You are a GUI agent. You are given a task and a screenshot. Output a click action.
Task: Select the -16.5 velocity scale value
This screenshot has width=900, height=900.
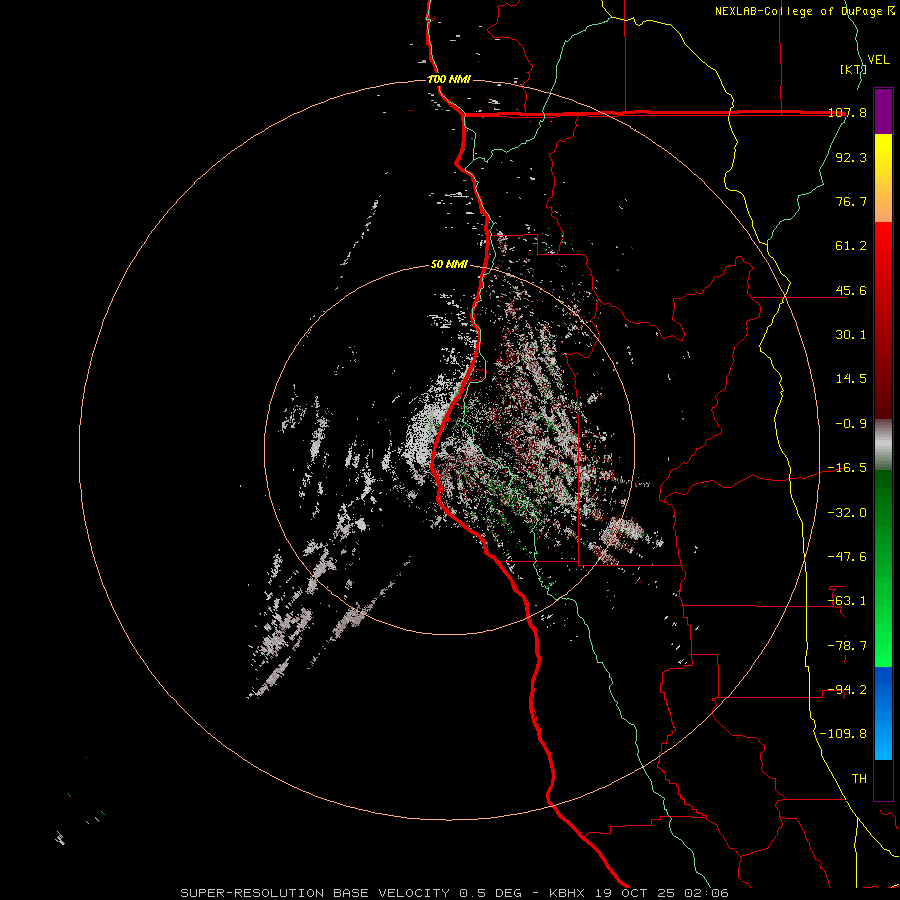848,468
